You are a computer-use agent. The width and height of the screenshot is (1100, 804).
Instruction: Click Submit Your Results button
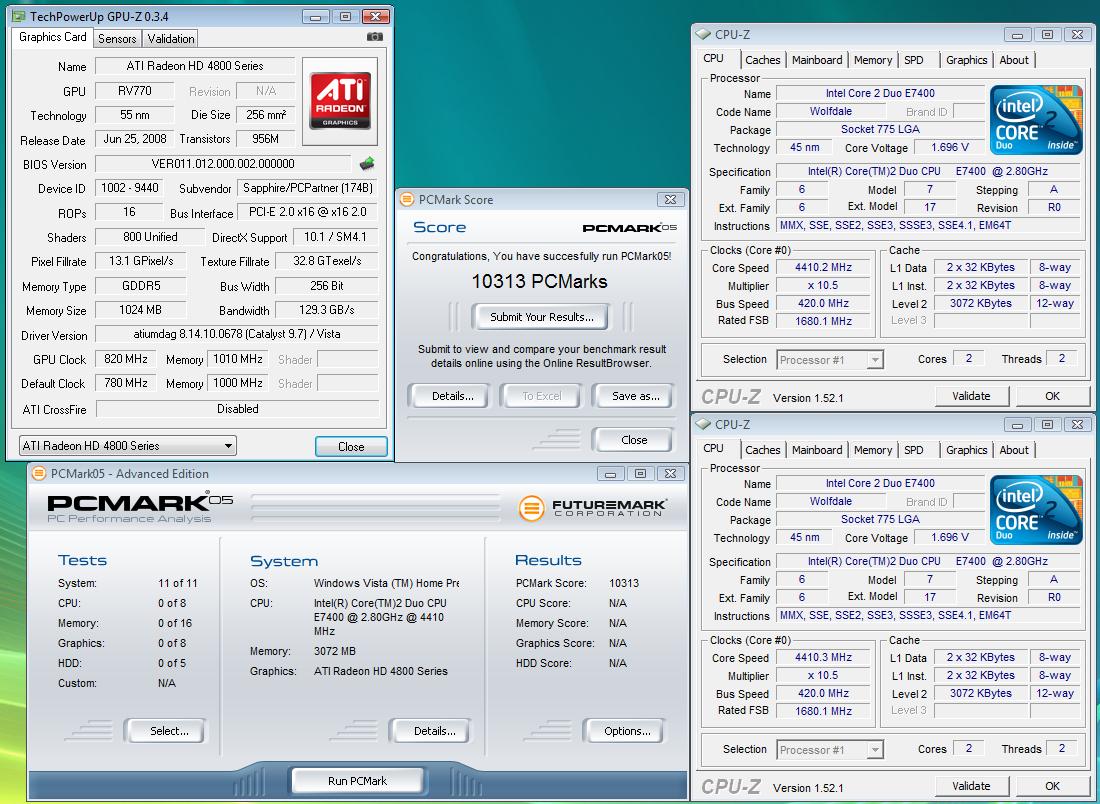(541, 317)
